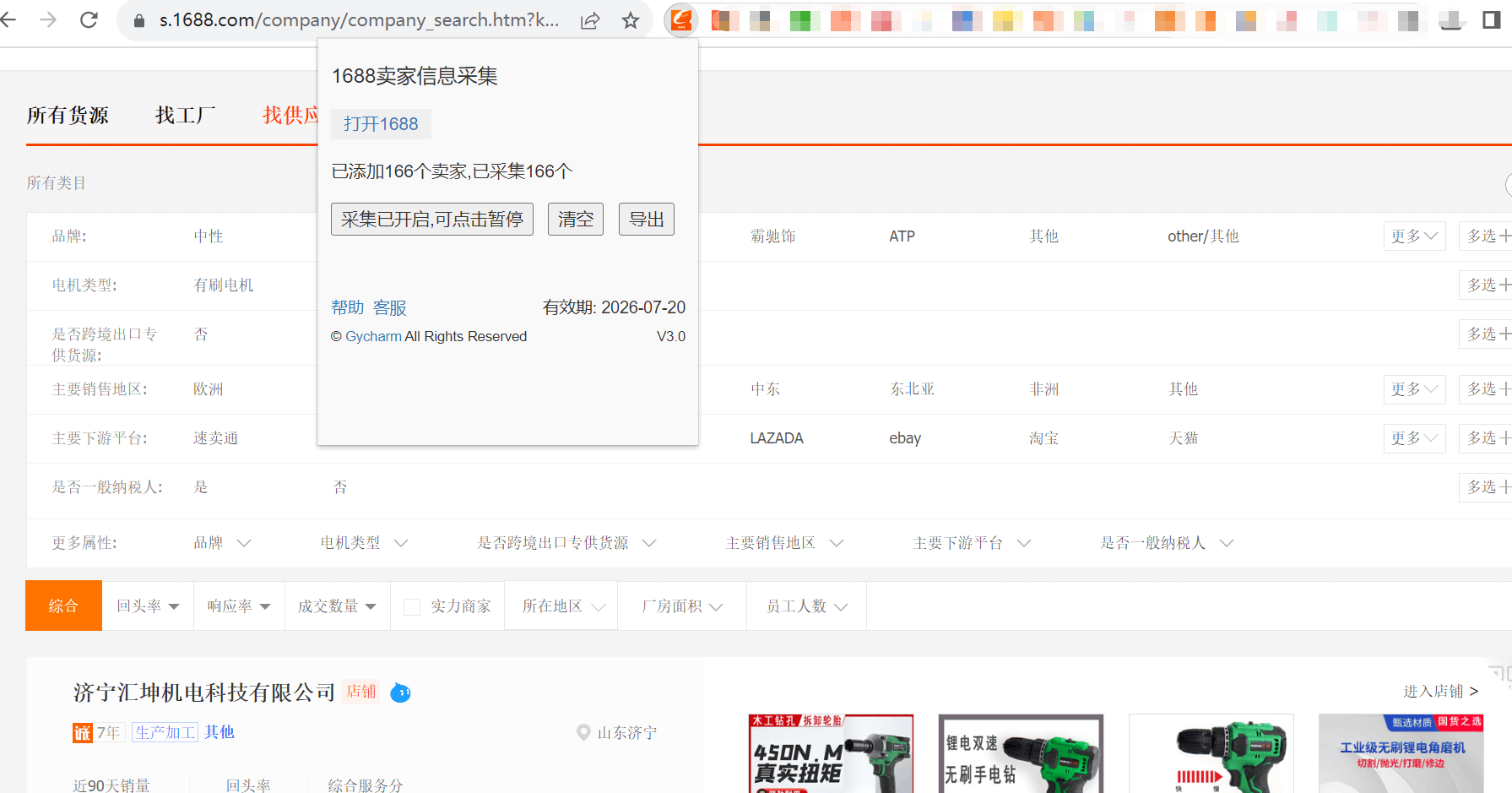
Task: Click the share page icon in address bar
Action: [x=590, y=20]
